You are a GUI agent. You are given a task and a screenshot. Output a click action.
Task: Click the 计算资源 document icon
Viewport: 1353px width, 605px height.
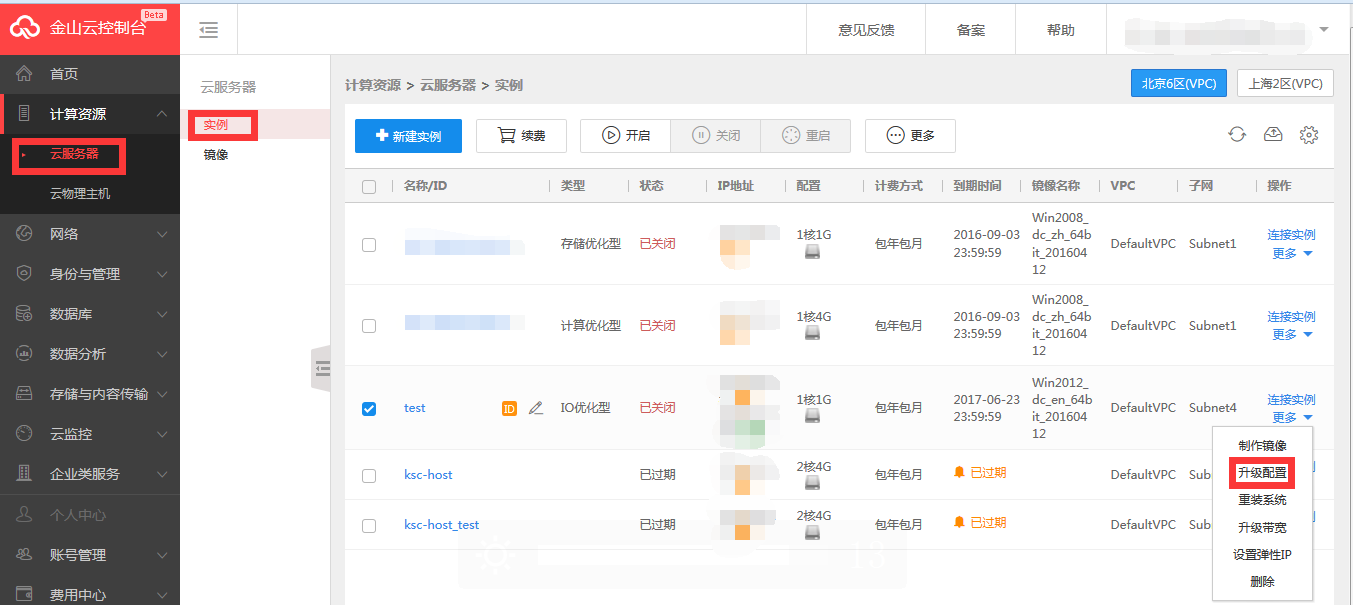25,114
